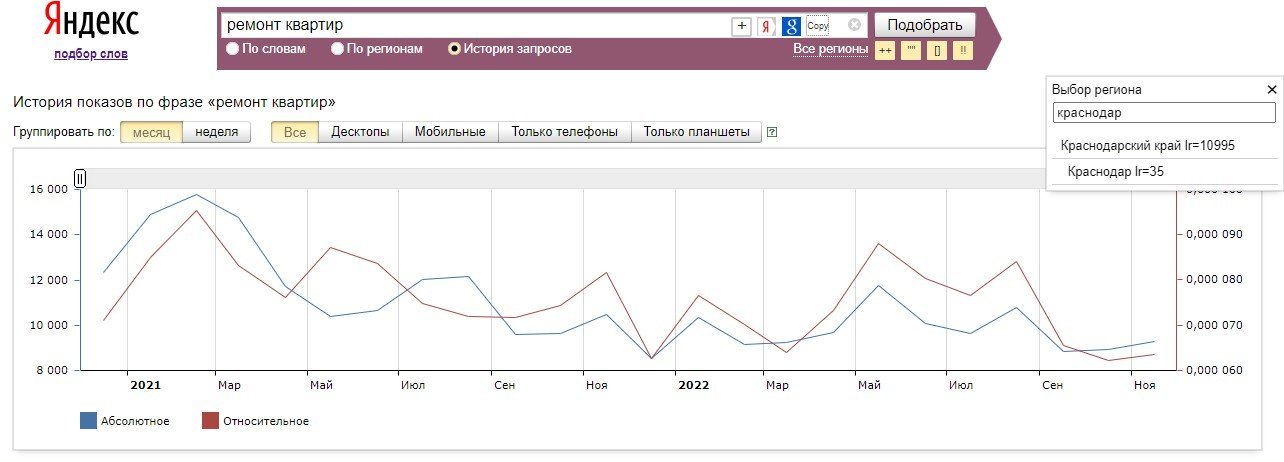Switch to the 'Только планшеты' tab
The image size is (1284, 462).
(696, 132)
